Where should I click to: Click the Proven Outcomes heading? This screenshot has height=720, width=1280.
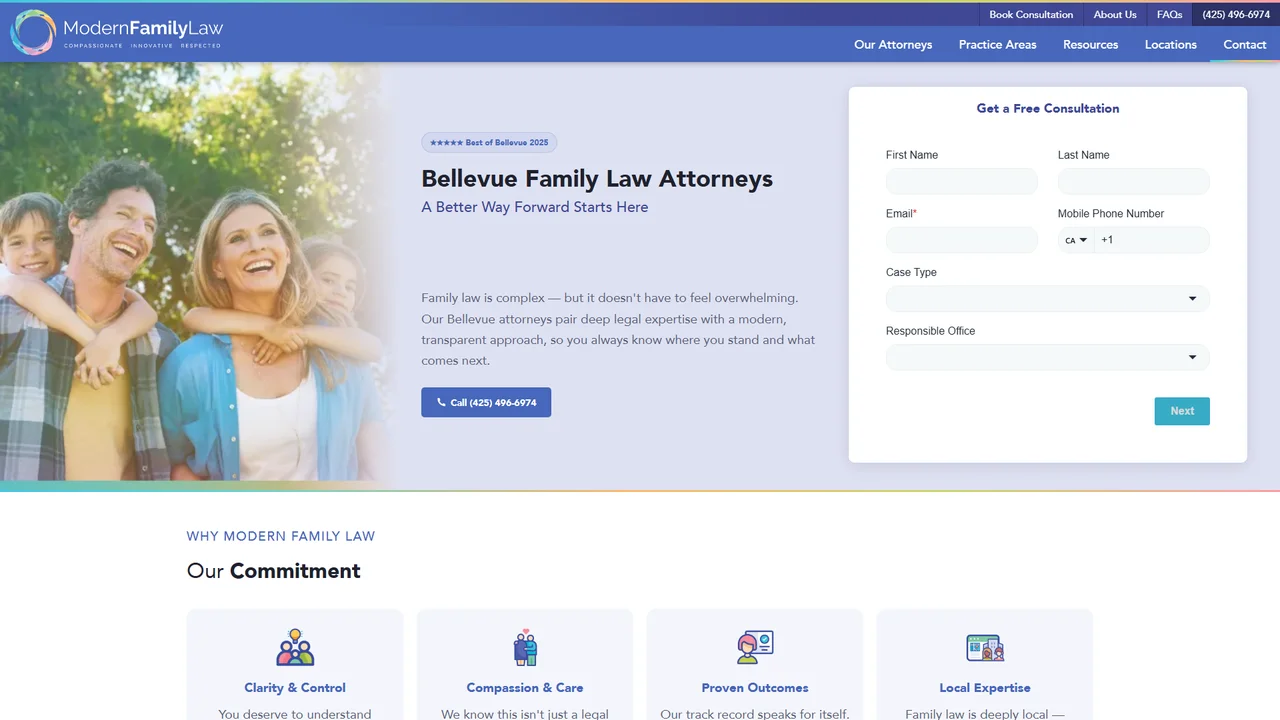pos(755,688)
